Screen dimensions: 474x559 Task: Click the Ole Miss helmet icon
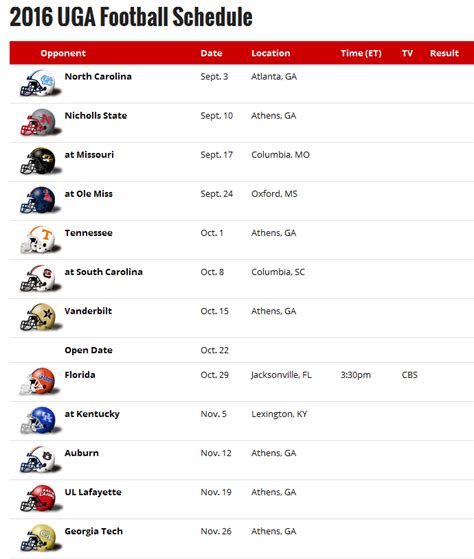[40, 201]
